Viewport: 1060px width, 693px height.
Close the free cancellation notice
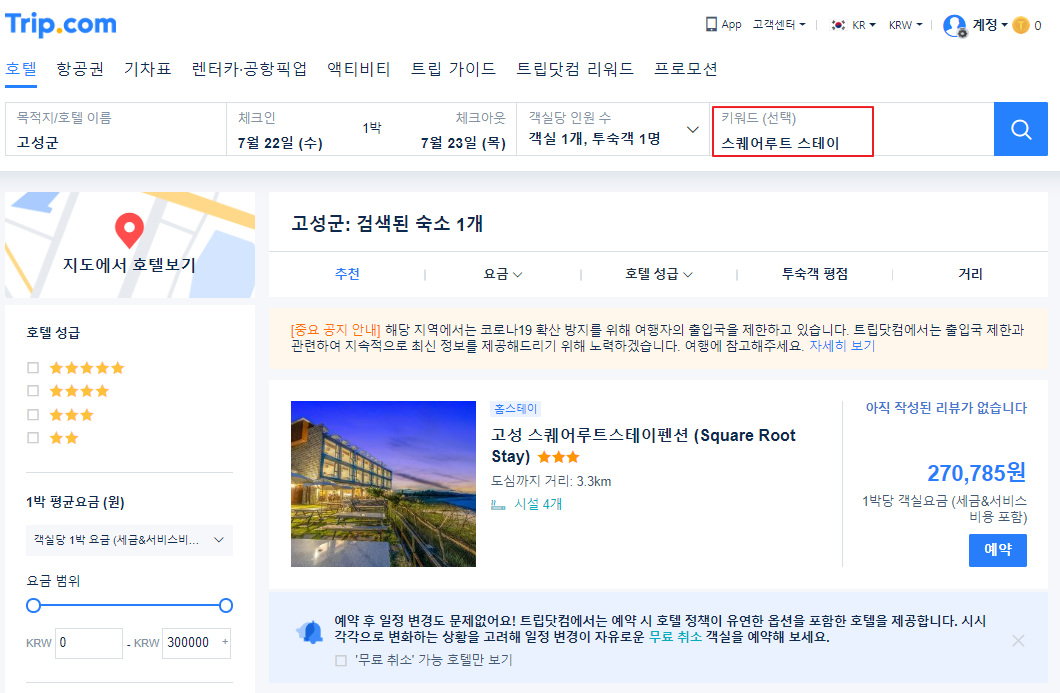pyautogui.click(x=1018, y=640)
